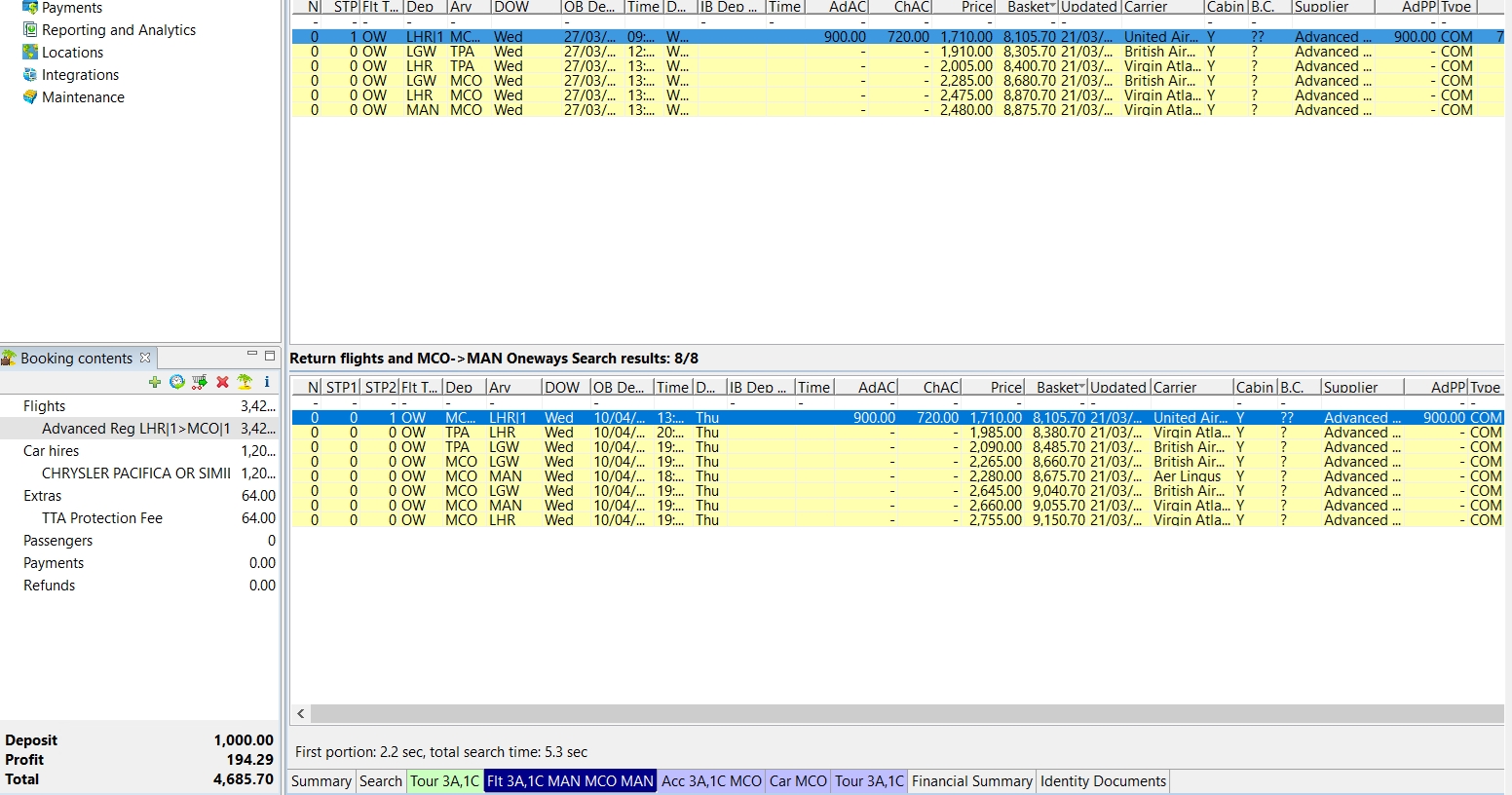Select Car hires in Booking contents
This screenshot has width=1512, height=795.
click(x=140, y=450)
